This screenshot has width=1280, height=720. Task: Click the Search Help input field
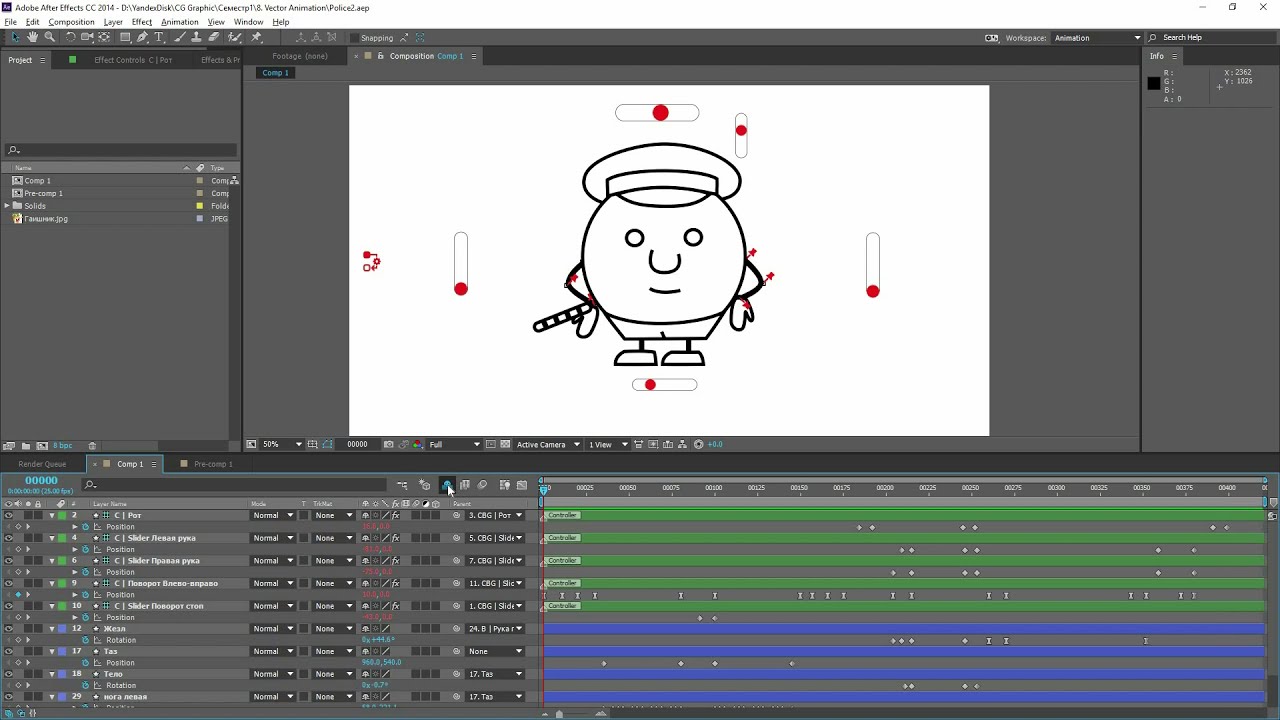click(x=1212, y=38)
